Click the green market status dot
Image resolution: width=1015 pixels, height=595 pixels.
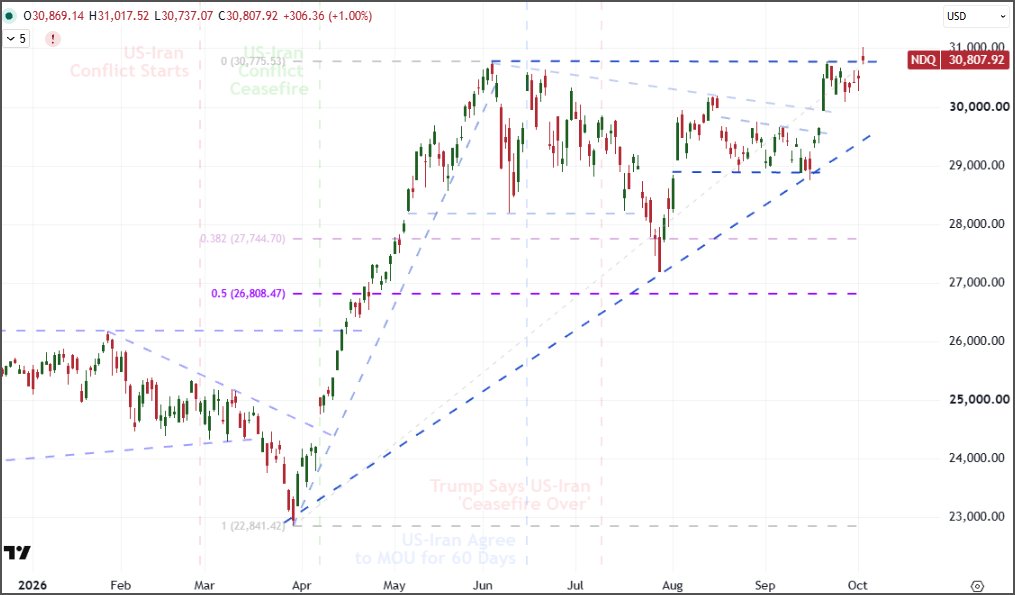(x=10, y=16)
